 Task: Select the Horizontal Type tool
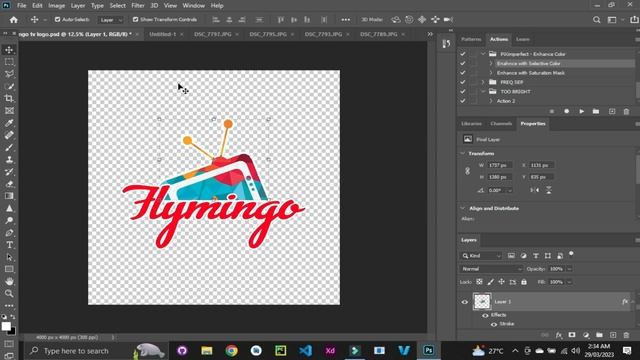tap(9, 245)
